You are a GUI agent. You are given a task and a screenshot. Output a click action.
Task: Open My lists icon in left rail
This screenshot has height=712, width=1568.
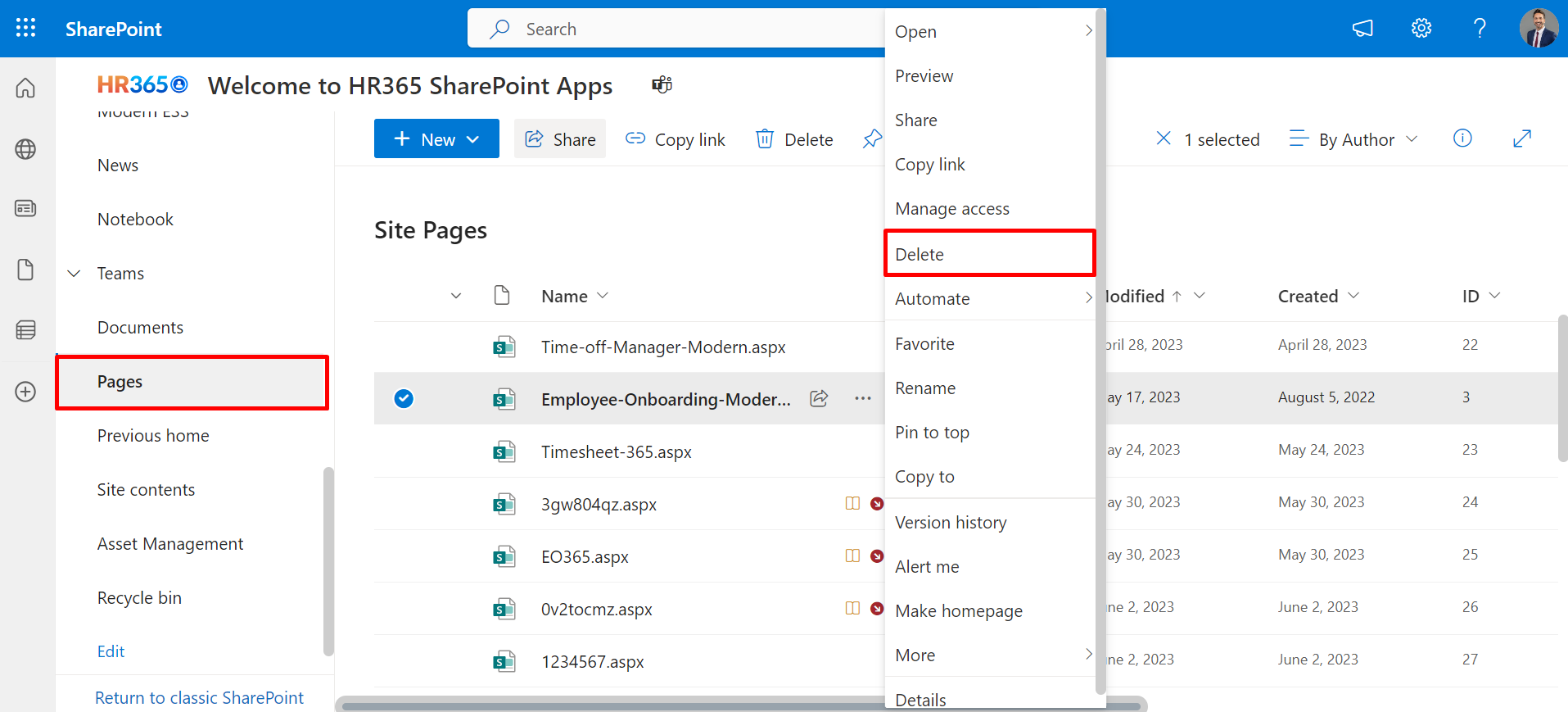tap(26, 330)
